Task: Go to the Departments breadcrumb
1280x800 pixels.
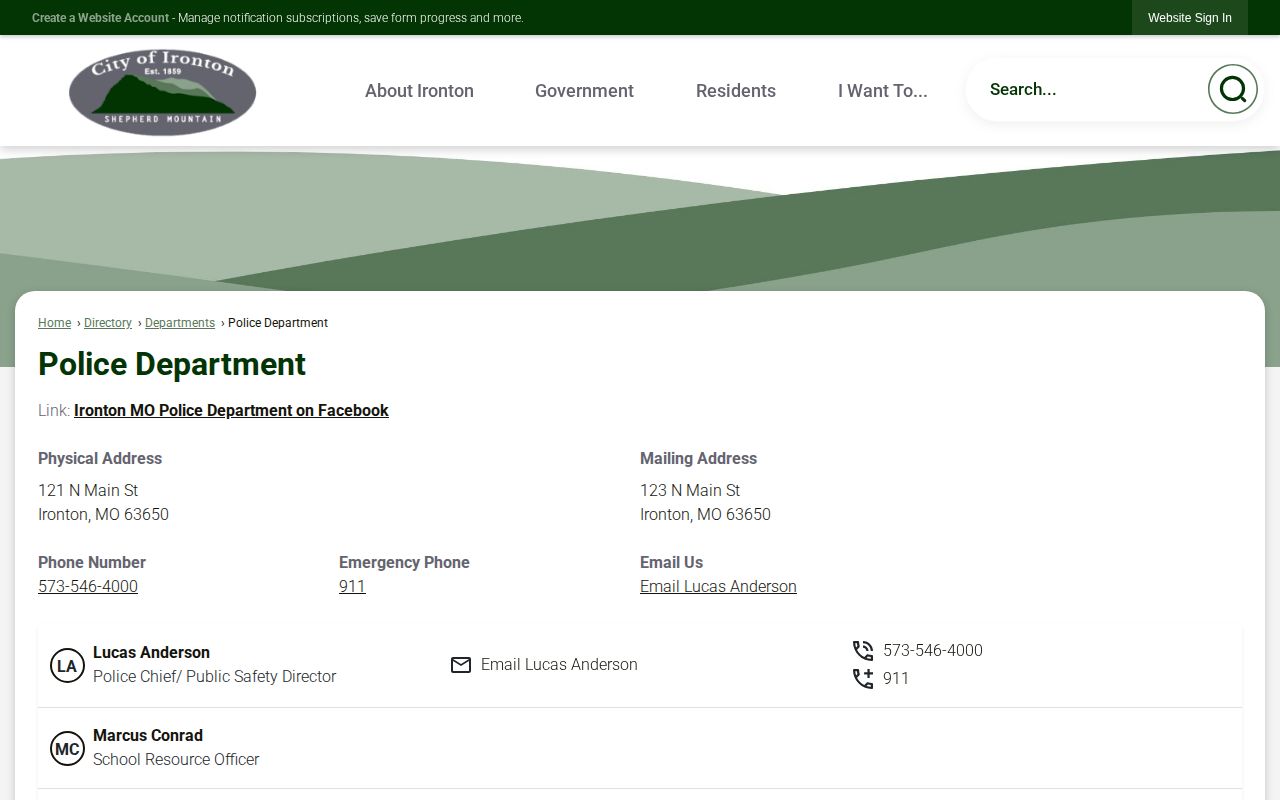Action: click(180, 323)
